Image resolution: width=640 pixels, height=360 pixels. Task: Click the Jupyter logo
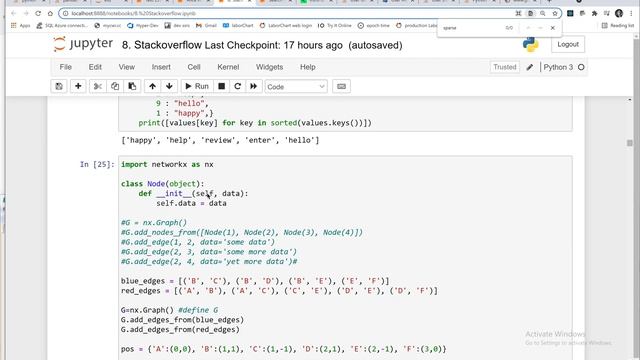click(83, 44)
